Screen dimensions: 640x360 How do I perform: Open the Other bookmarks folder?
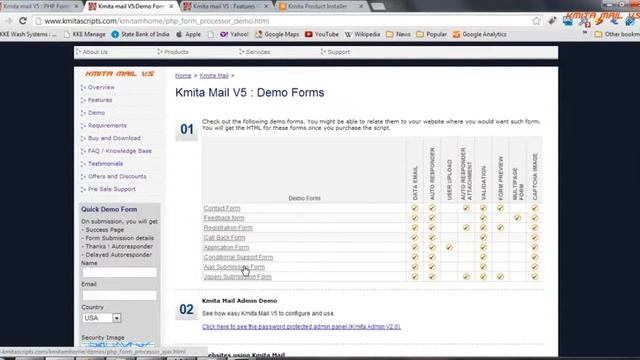[617, 34]
